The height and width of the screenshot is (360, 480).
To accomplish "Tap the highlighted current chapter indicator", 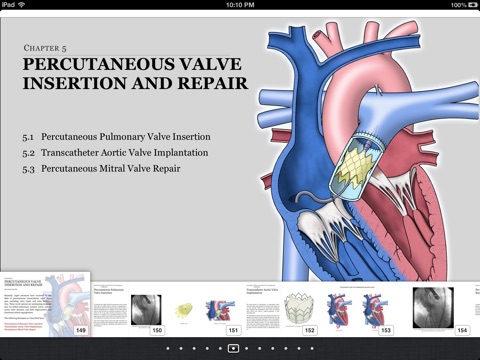I will [x=233, y=349].
